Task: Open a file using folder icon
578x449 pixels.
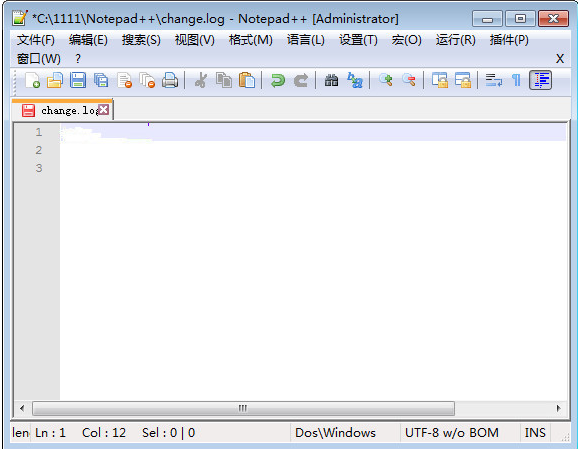Action: point(55,80)
